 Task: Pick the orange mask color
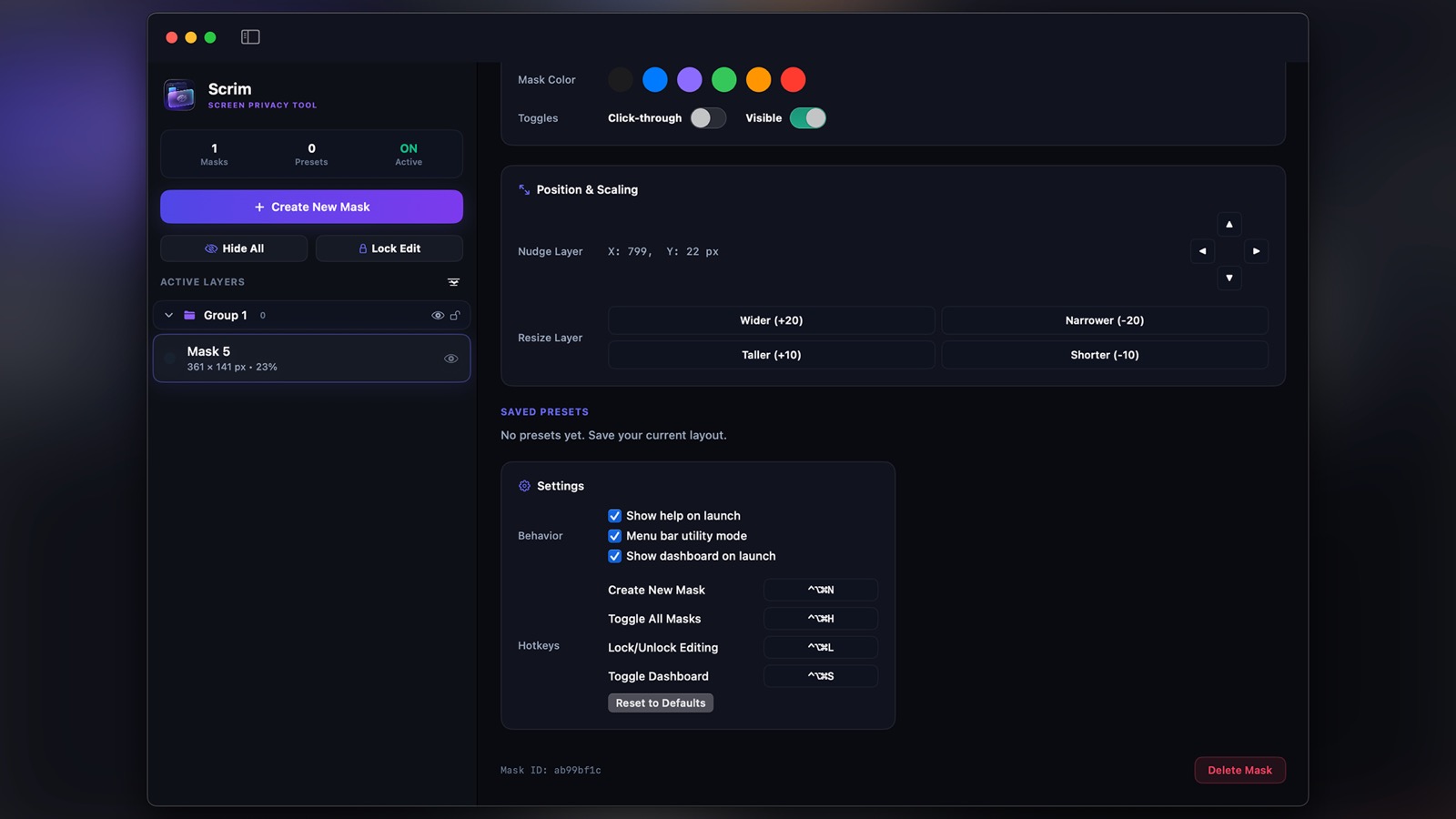coord(759,80)
